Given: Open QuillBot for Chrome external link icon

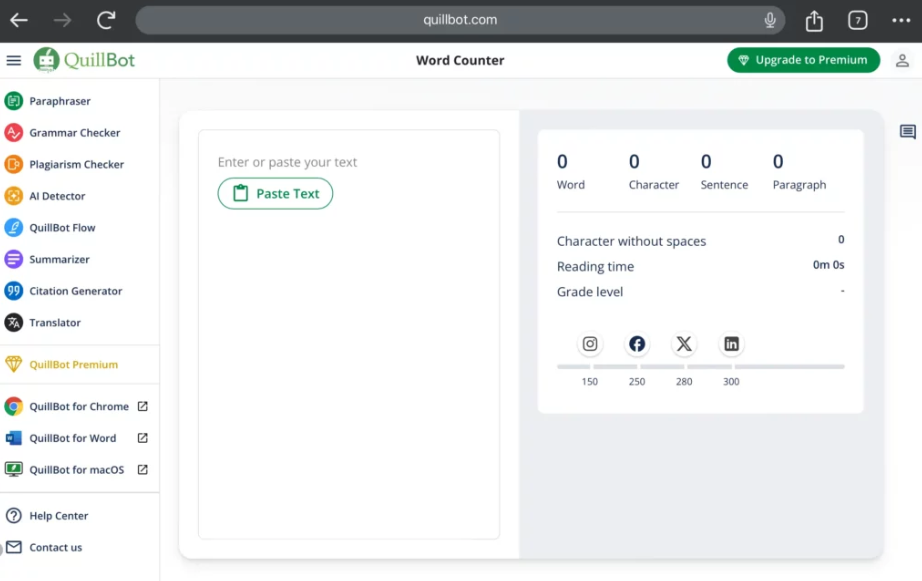Looking at the screenshot, I should coord(142,406).
